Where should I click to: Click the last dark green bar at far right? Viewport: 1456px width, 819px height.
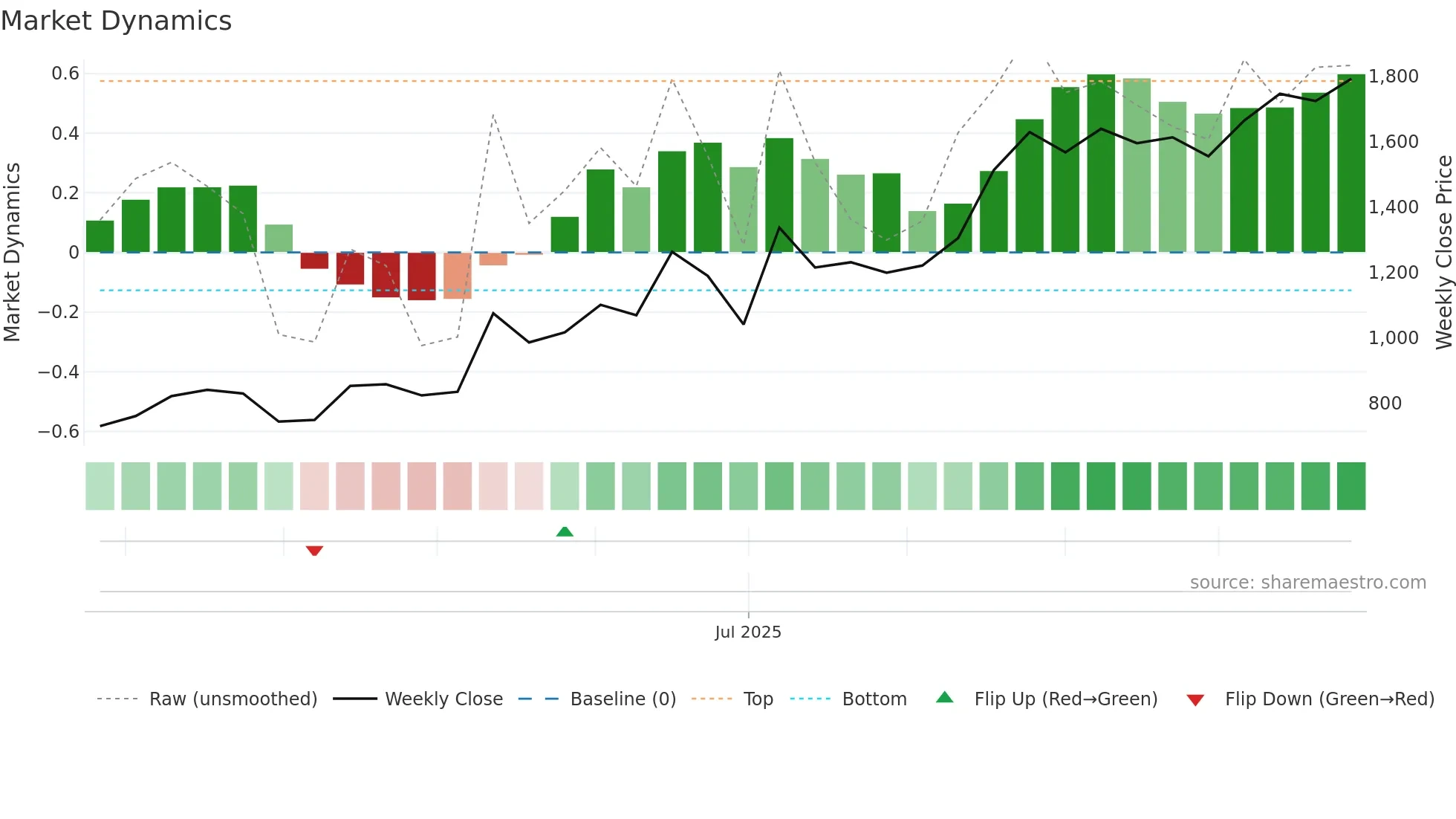point(1351,163)
